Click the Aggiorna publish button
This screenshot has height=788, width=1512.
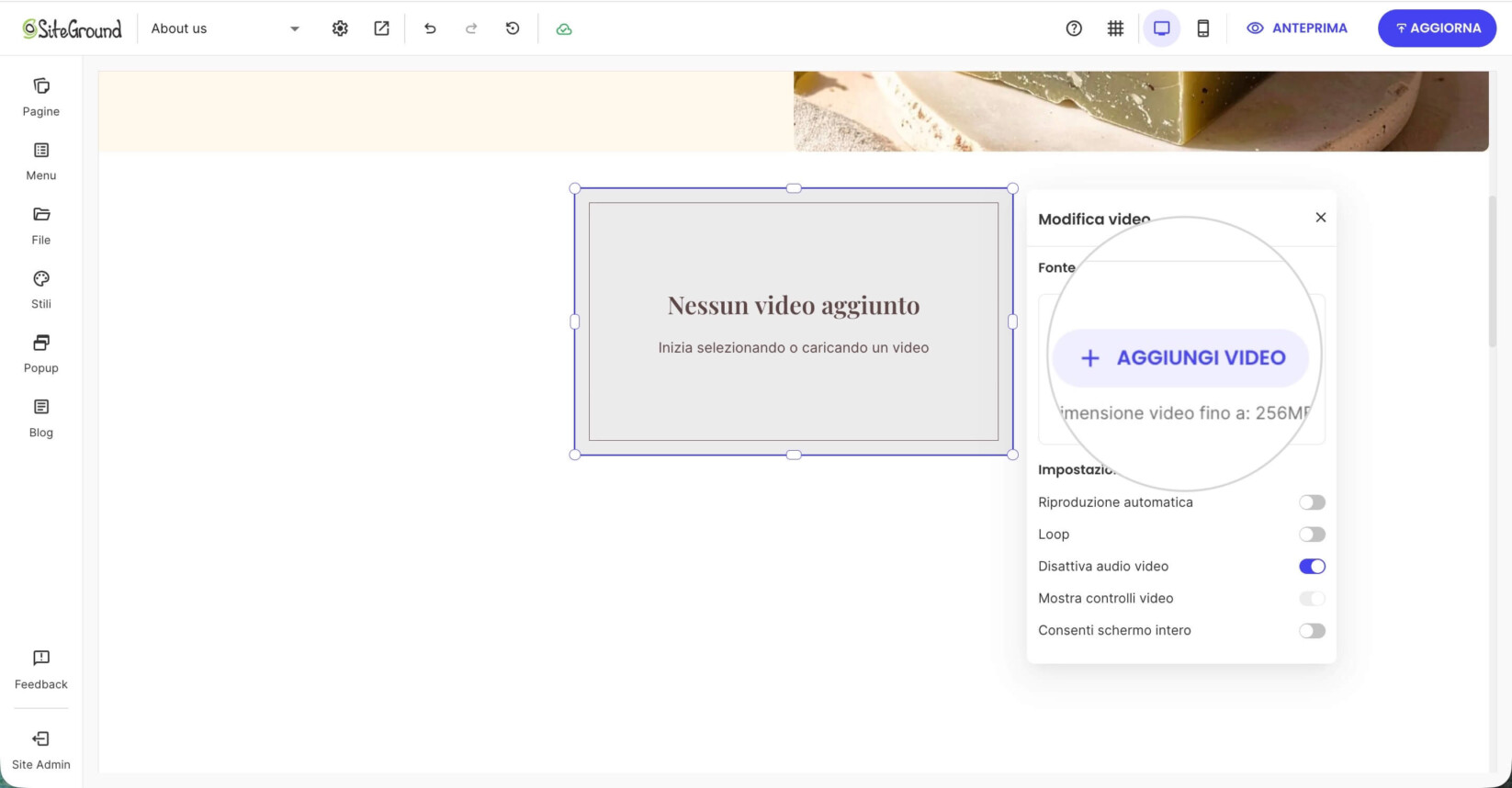pyautogui.click(x=1437, y=28)
